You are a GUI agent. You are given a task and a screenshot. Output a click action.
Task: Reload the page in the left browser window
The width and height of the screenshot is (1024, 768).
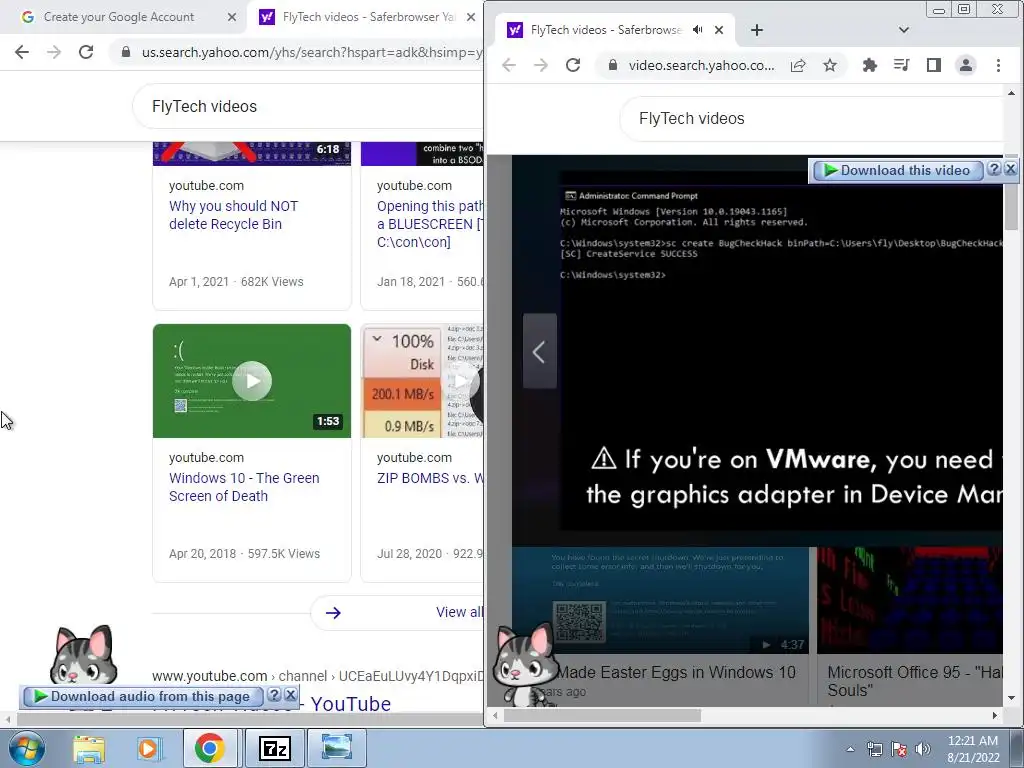[x=86, y=52]
